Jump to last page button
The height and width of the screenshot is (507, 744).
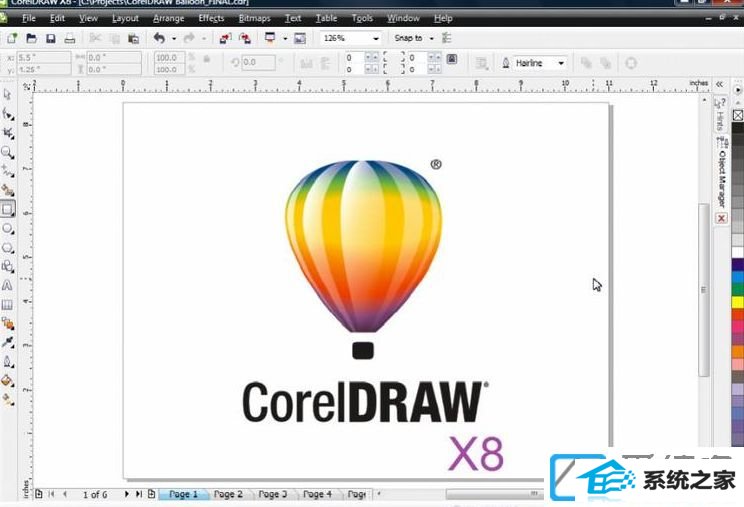click(x=139, y=494)
